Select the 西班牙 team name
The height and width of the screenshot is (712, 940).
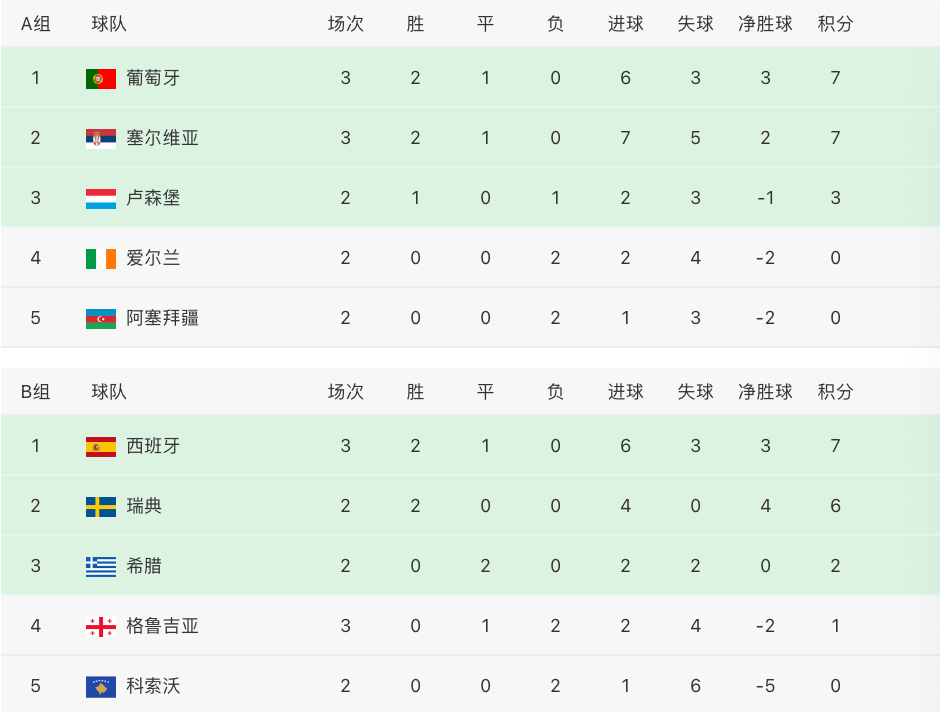pyautogui.click(x=153, y=446)
